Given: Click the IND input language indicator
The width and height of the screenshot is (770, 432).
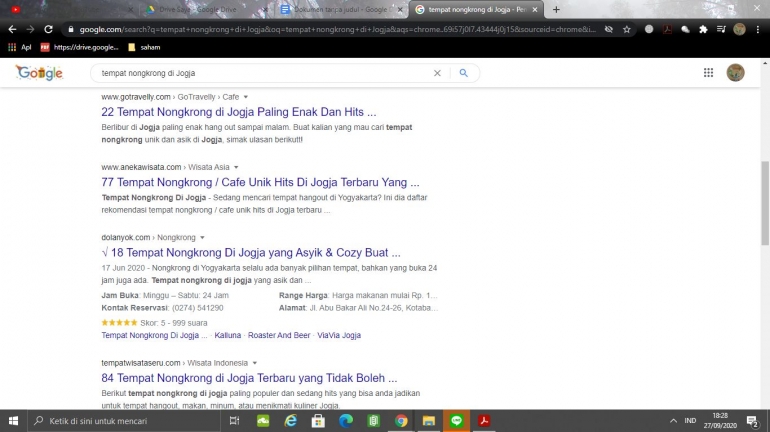Looking at the screenshot, I should 690,421.
